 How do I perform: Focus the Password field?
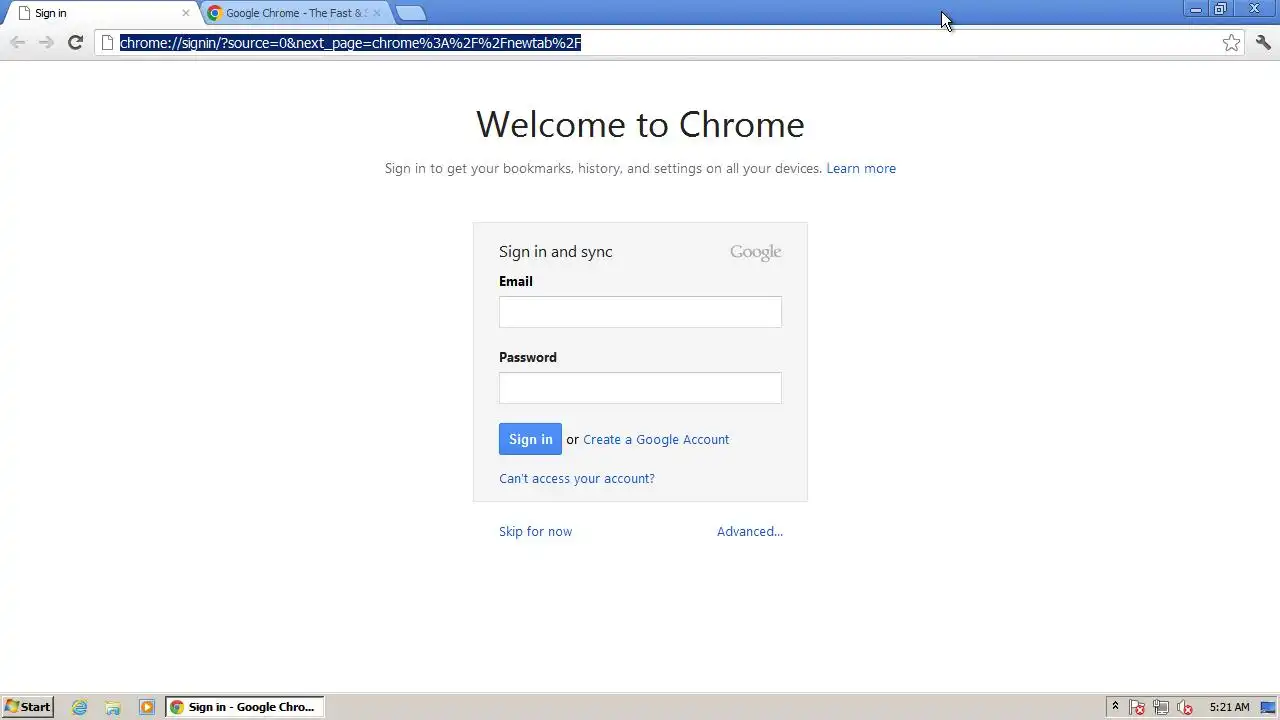[640, 388]
